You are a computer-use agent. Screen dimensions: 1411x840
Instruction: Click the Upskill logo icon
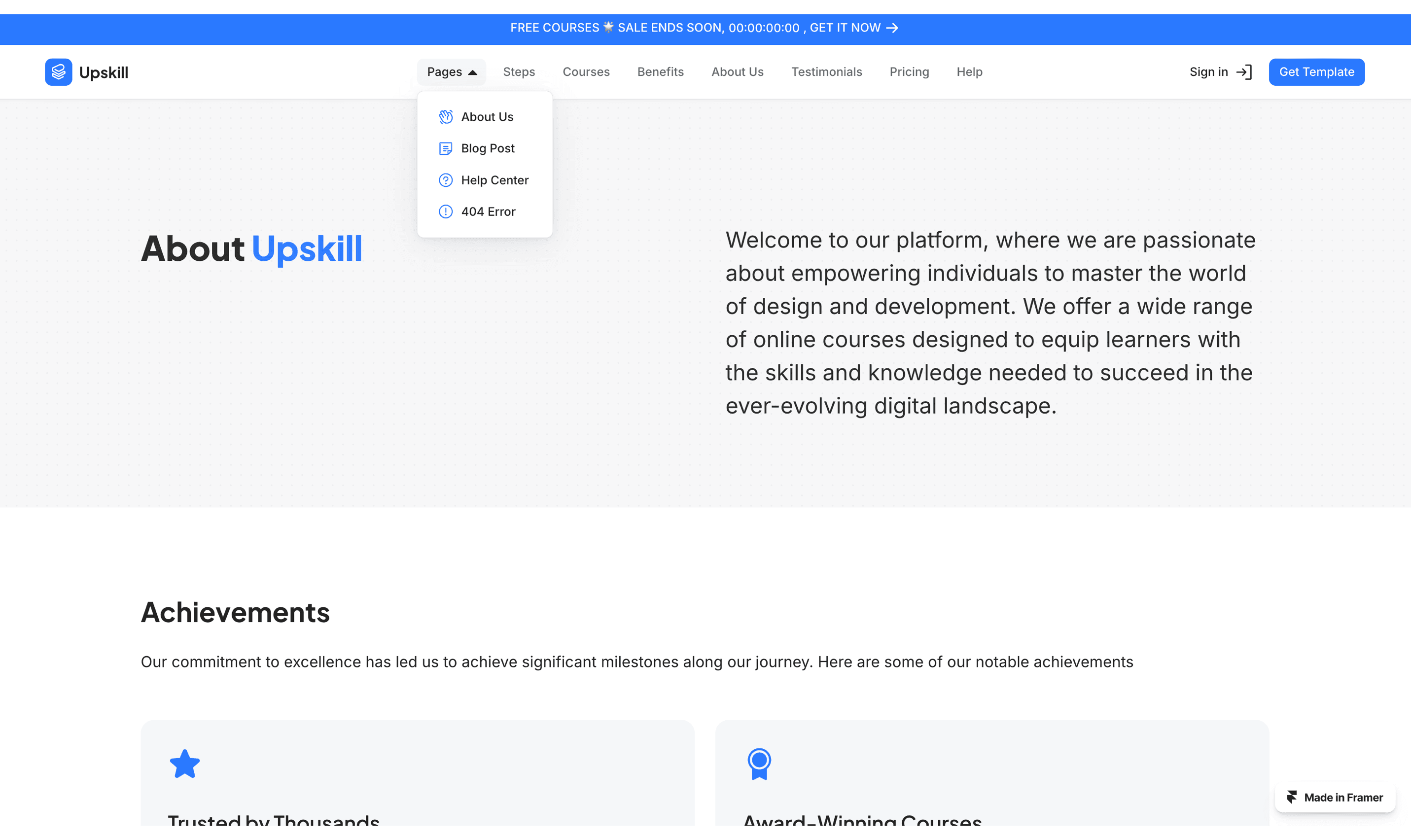click(58, 72)
